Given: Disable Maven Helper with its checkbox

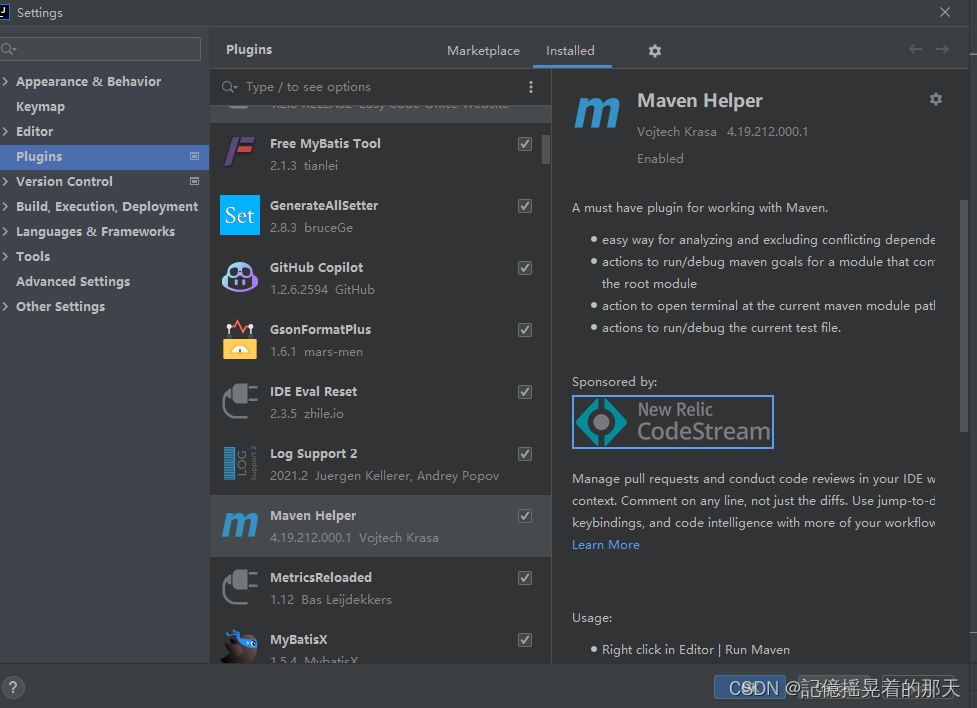Looking at the screenshot, I should pyautogui.click(x=525, y=516).
